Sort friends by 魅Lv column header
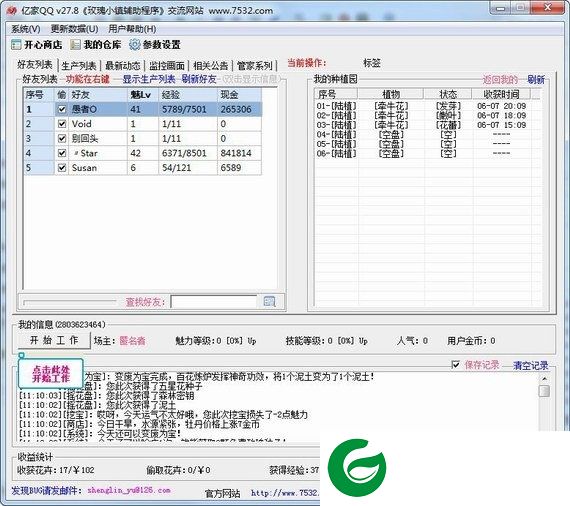 tap(143, 95)
